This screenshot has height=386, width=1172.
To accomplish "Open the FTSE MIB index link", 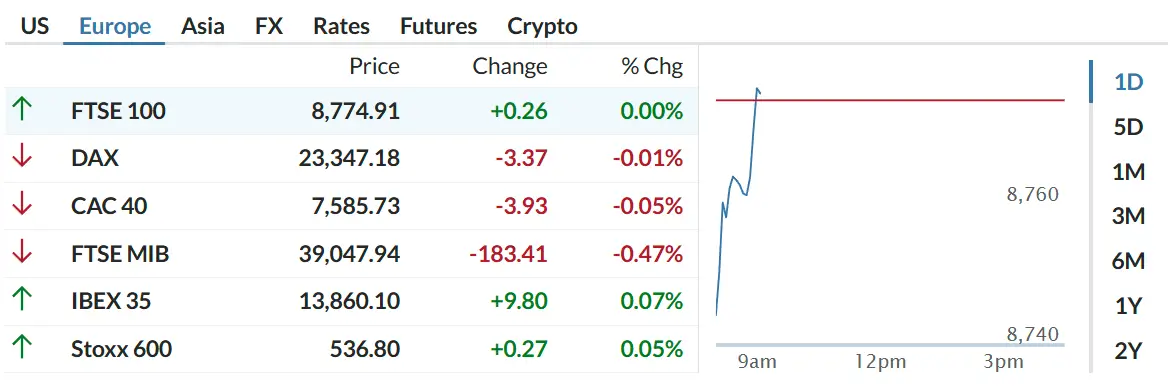I will (x=120, y=254).
